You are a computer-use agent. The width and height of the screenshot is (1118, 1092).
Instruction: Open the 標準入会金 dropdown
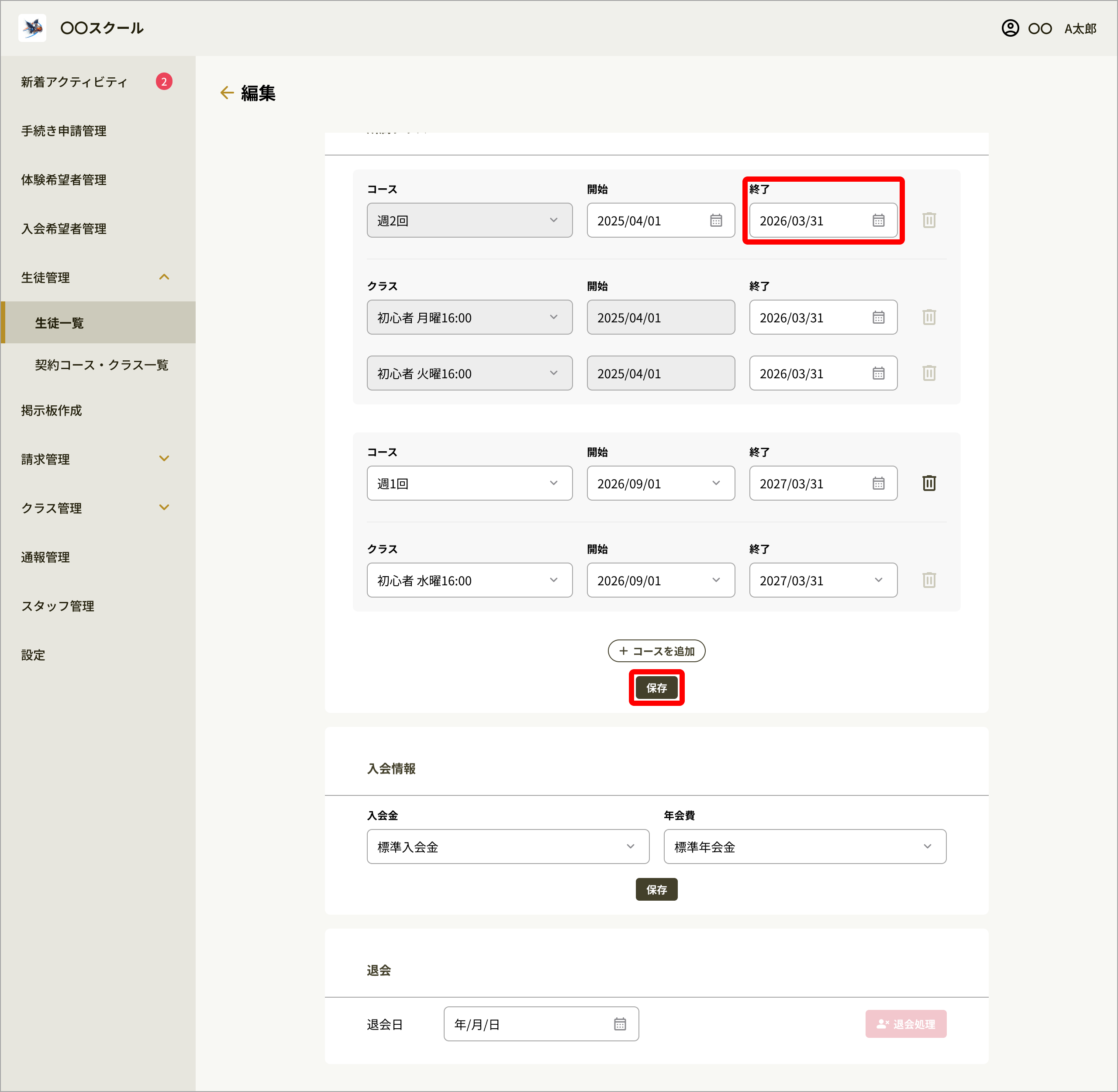(x=508, y=847)
